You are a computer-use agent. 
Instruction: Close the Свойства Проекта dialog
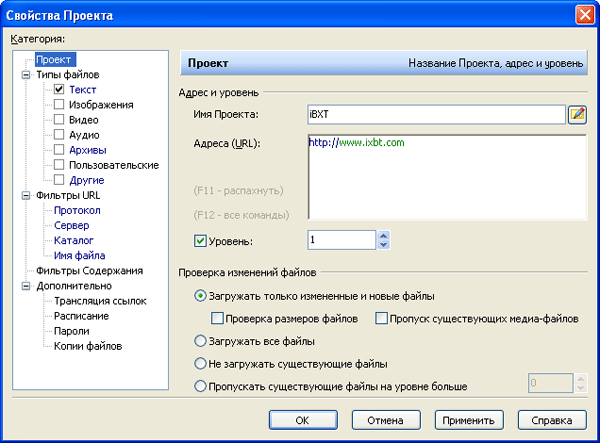tap(585, 15)
